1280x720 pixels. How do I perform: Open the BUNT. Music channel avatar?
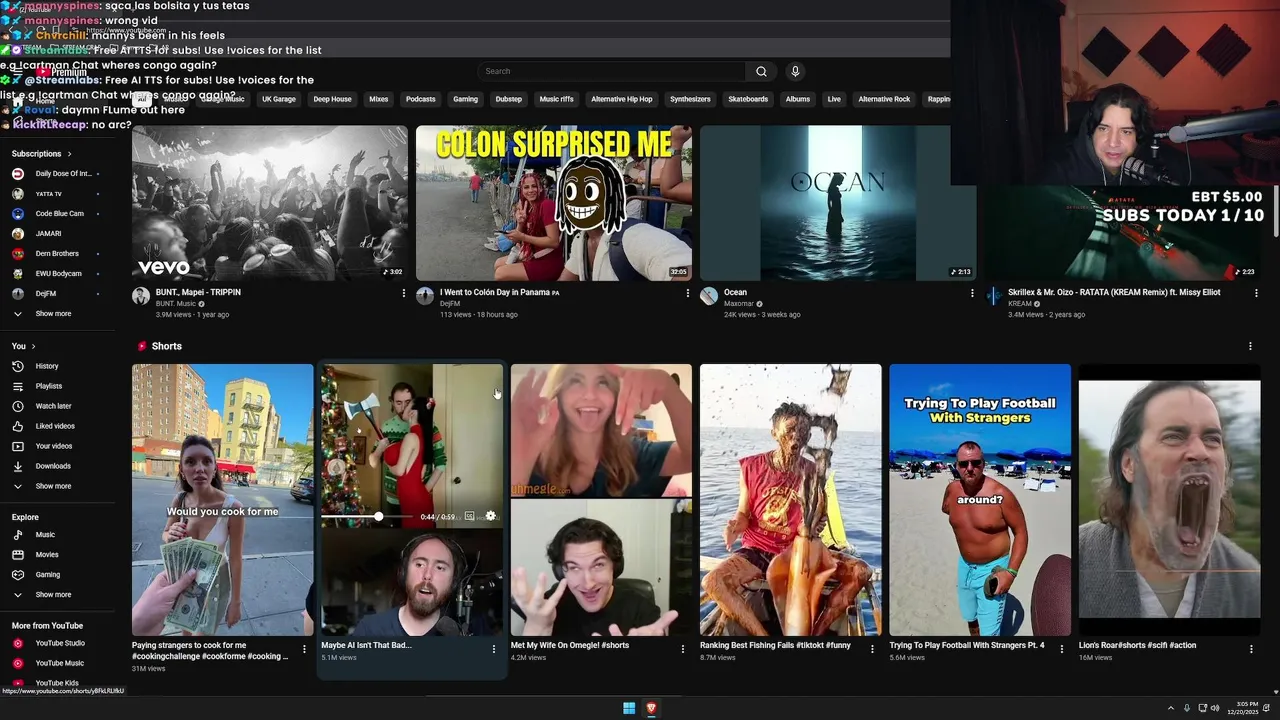[x=141, y=296]
